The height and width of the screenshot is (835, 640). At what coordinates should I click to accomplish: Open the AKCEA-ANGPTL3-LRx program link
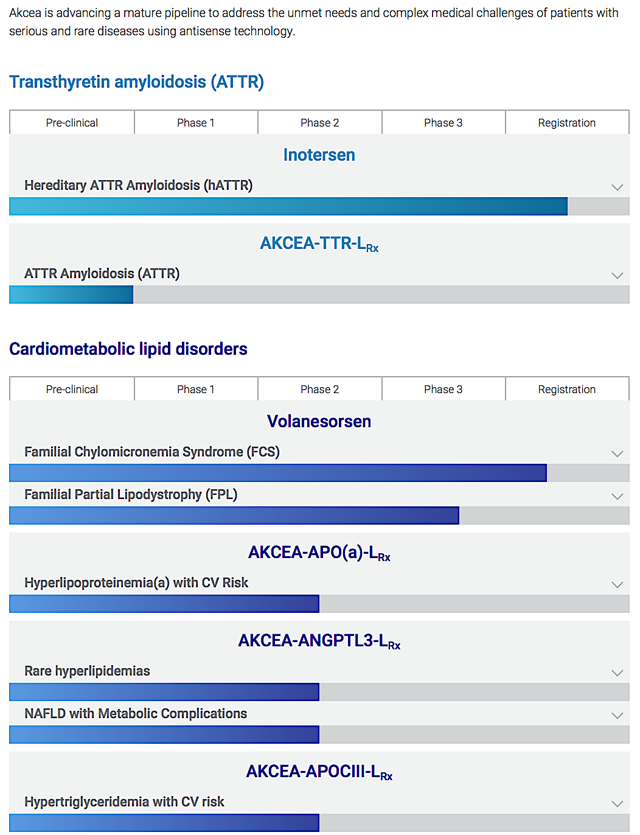pyautogui.click(x=318, y=640)
